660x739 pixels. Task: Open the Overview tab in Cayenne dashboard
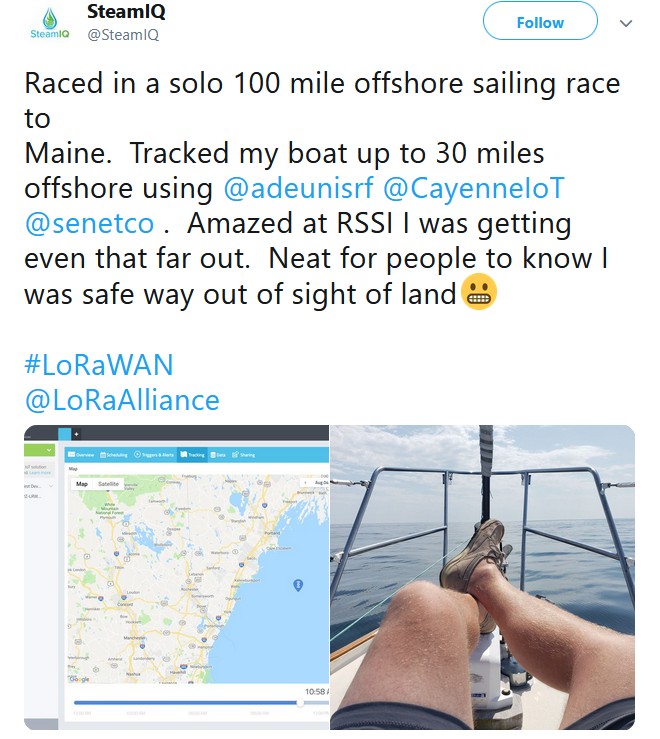(83, 455)
